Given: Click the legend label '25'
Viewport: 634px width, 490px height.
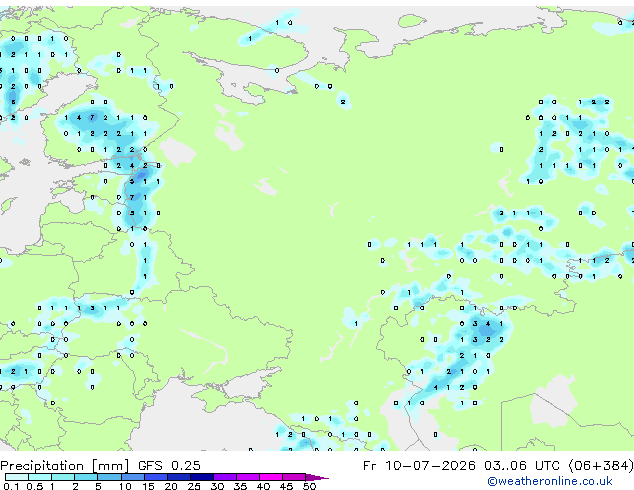Looking at the screenshot, I should pos(194,486).
